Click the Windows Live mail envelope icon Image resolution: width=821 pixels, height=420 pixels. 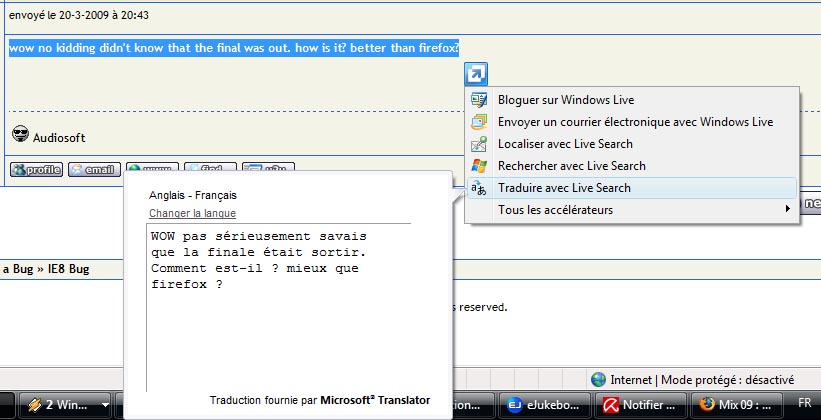479,122
